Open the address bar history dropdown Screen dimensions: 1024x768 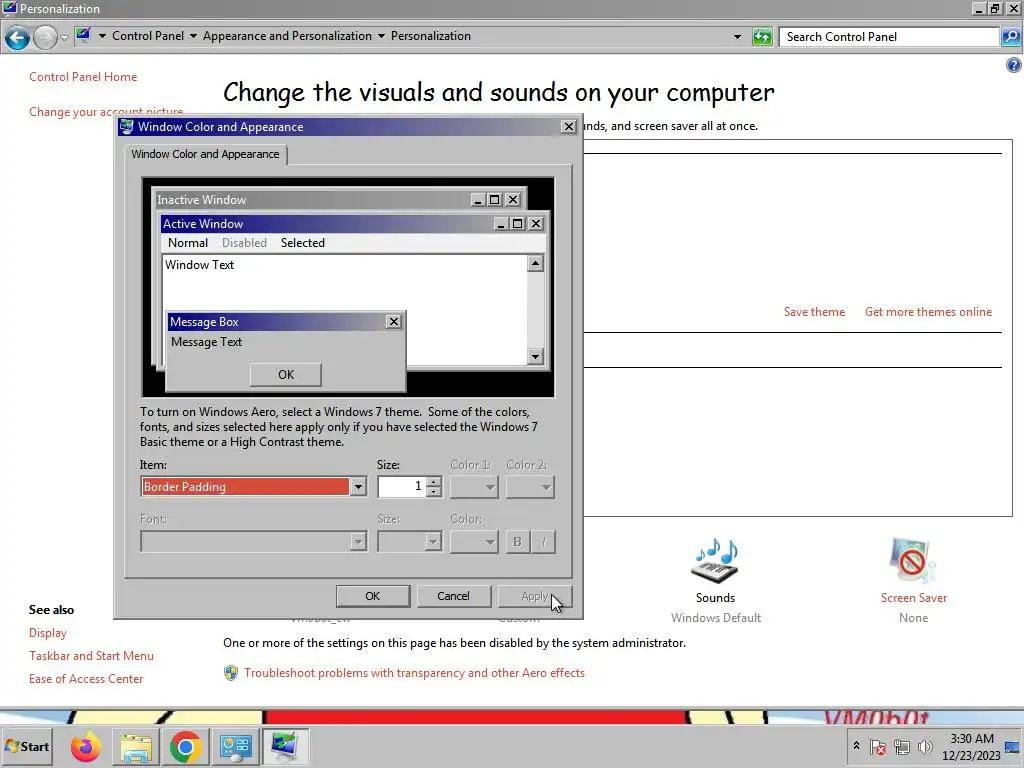click(x=737, y=37)
